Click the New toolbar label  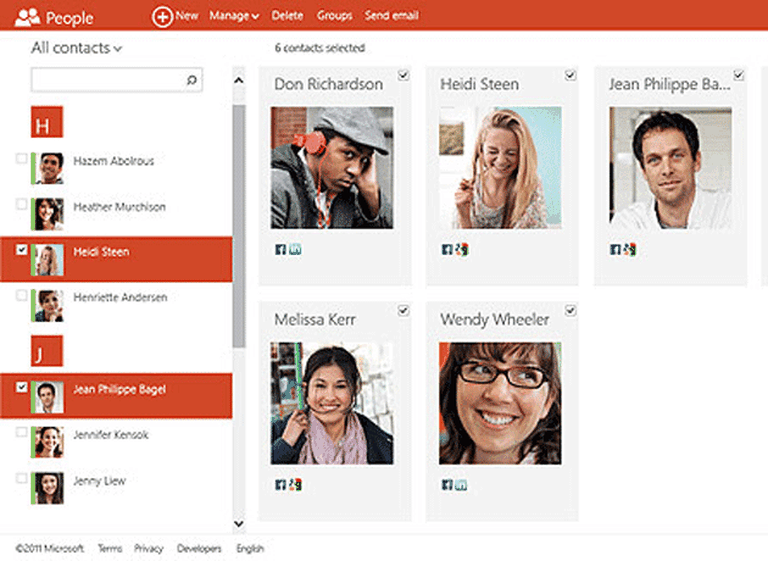(x=187, y=16)
